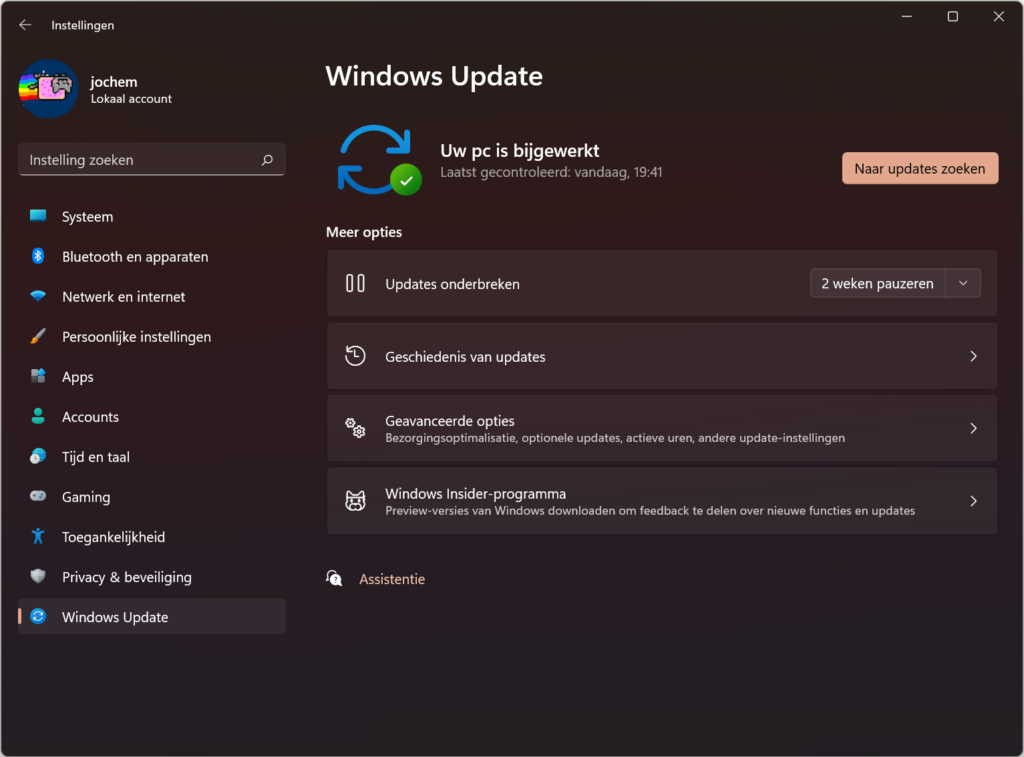Open the Systeem settings page
1024x757 pixels.
[152, 216]
